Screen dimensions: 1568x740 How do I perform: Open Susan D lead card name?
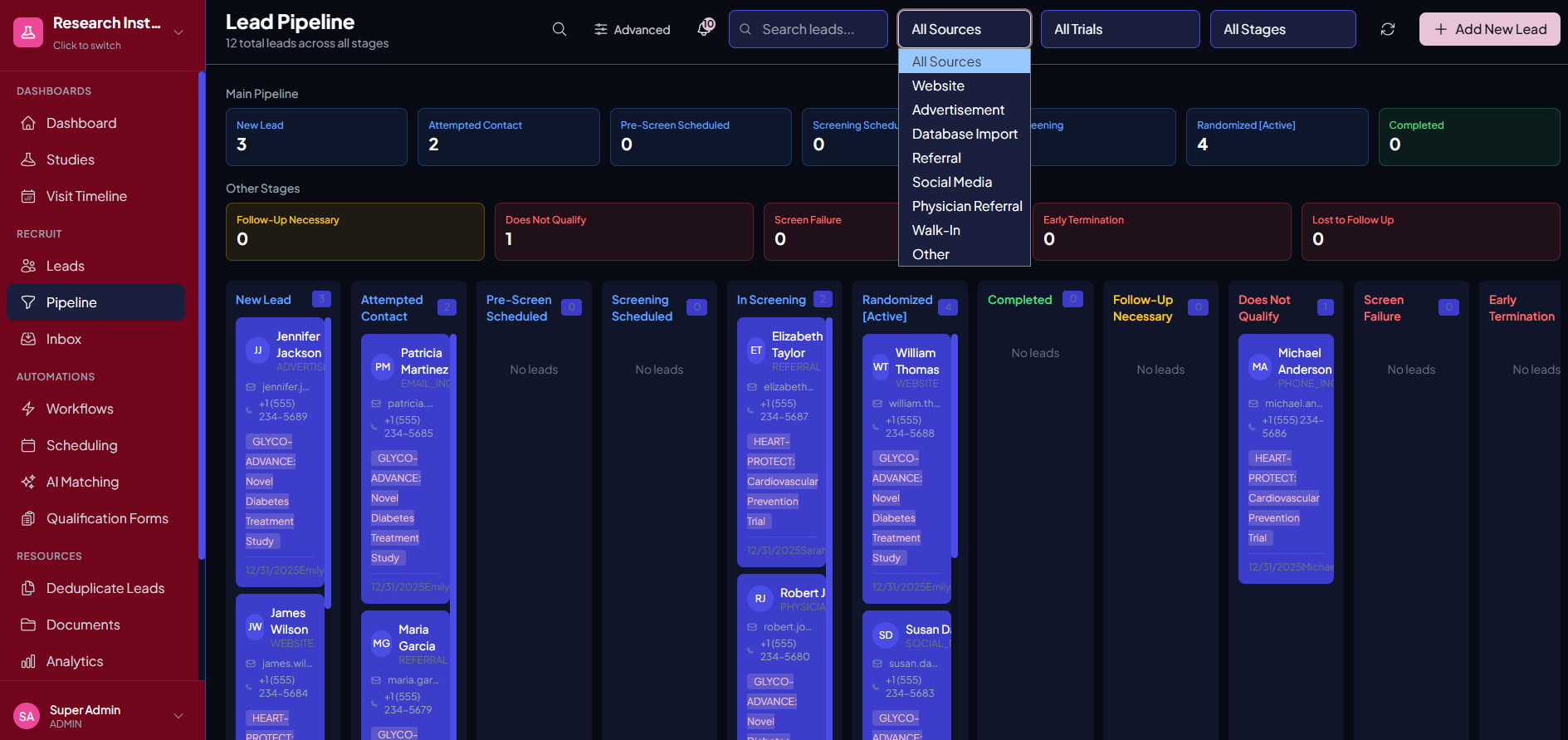928,630
